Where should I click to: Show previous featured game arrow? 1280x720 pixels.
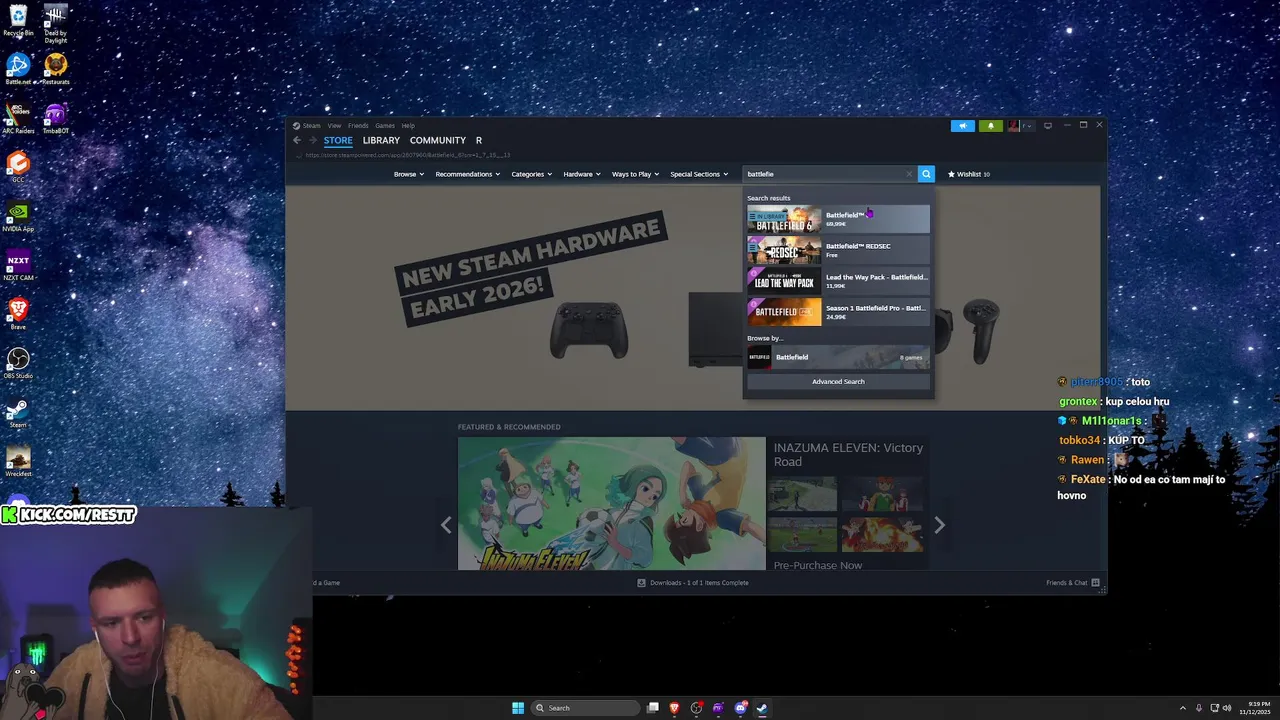point(446,524)
